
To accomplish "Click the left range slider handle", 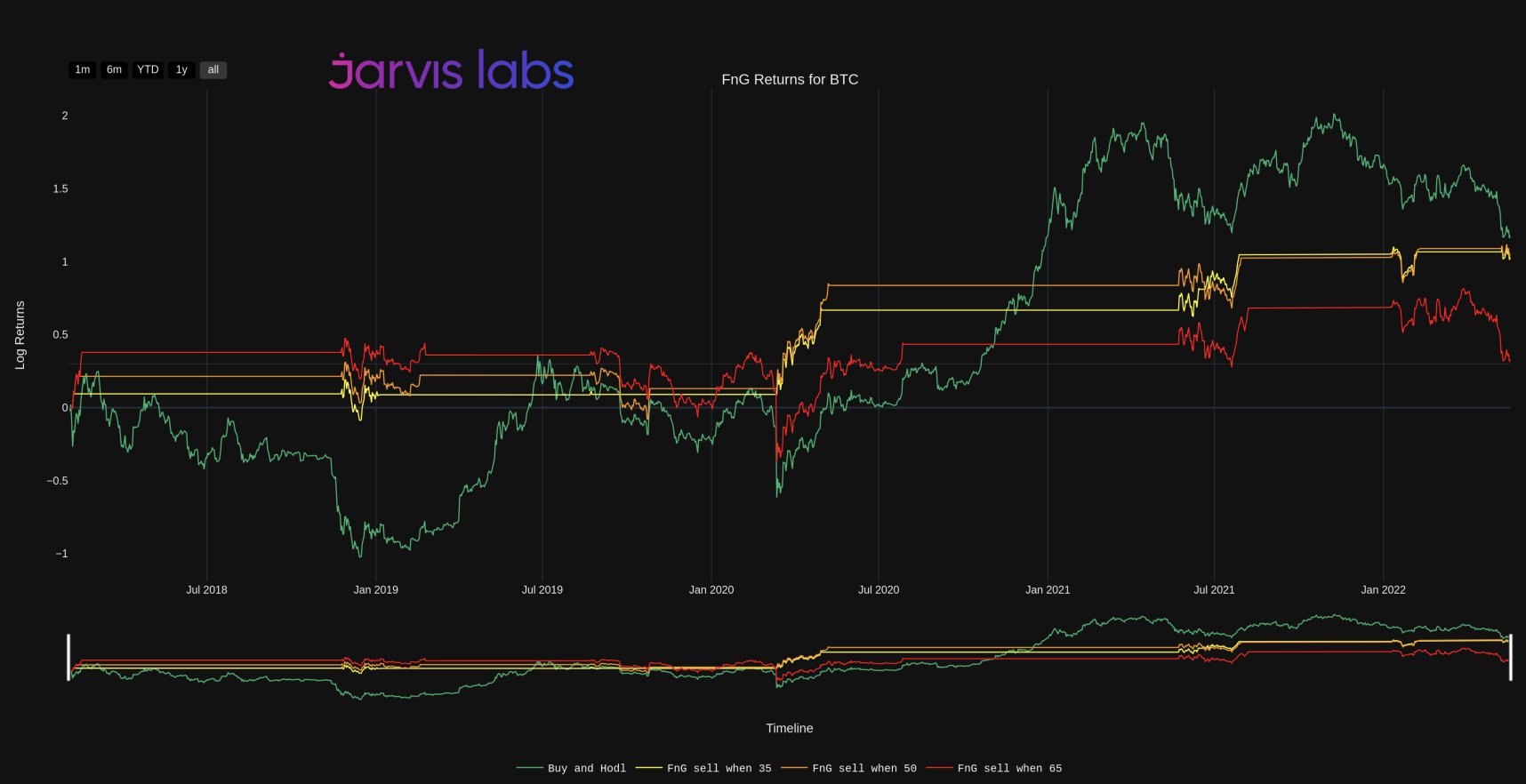I will pyautogui.click(x=68, y=657).
